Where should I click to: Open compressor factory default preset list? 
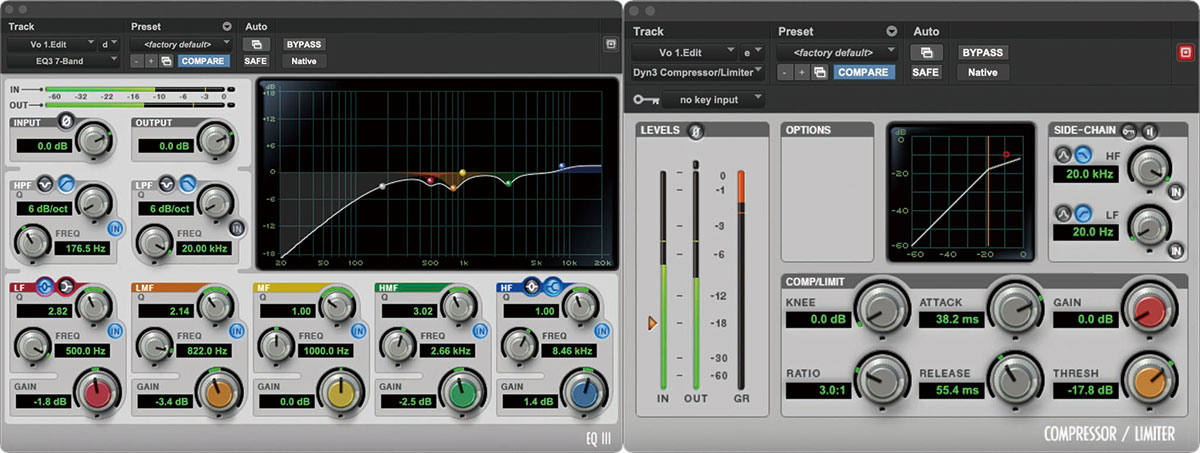tap(837, 52)
